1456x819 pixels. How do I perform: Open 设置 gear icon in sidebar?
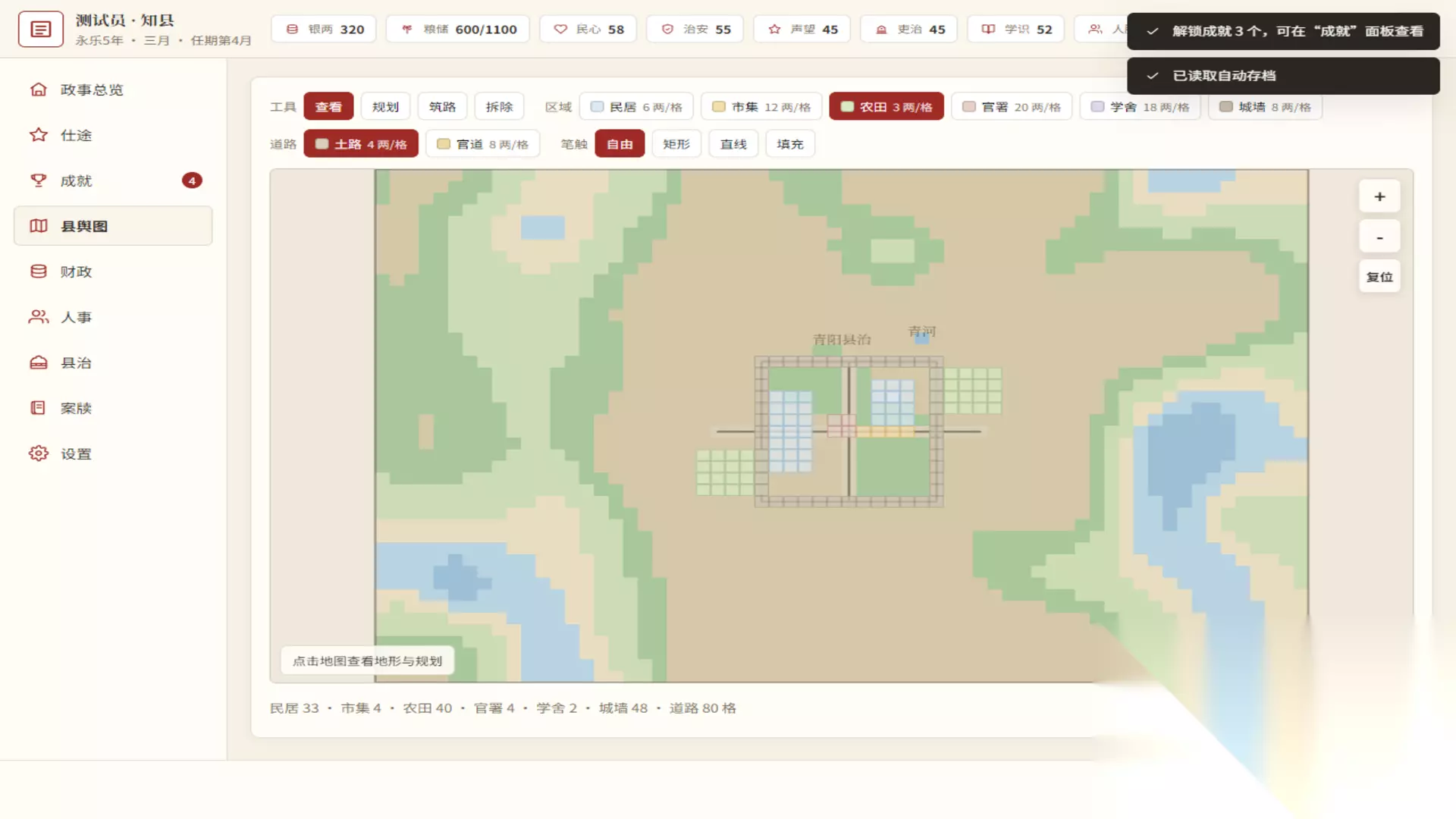click(x=39, y=453)
